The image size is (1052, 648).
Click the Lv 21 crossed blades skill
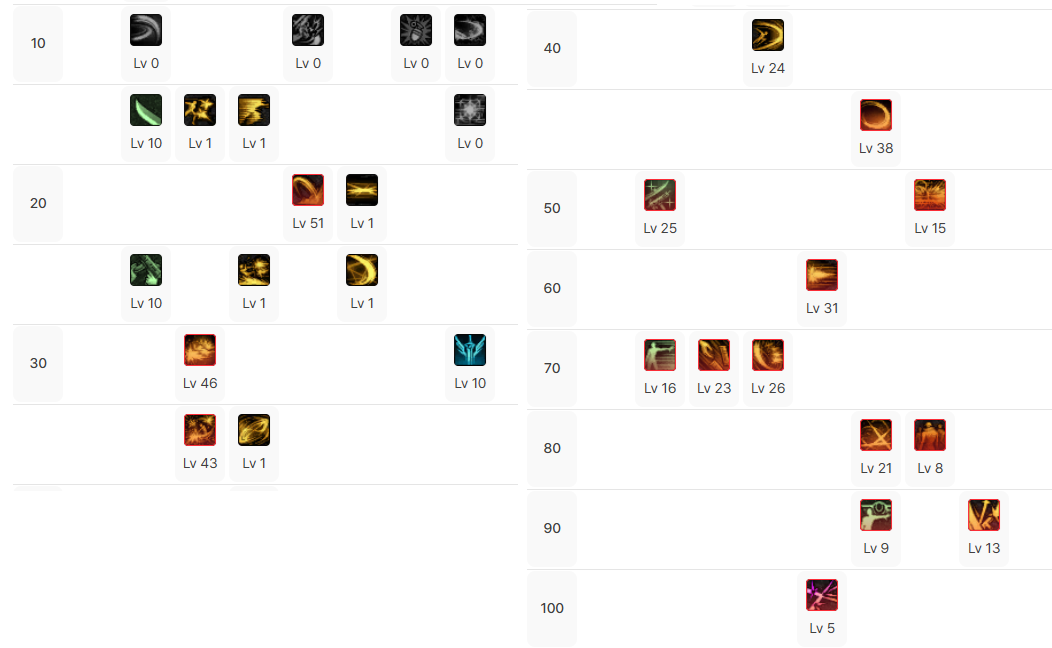pos(876,435)
